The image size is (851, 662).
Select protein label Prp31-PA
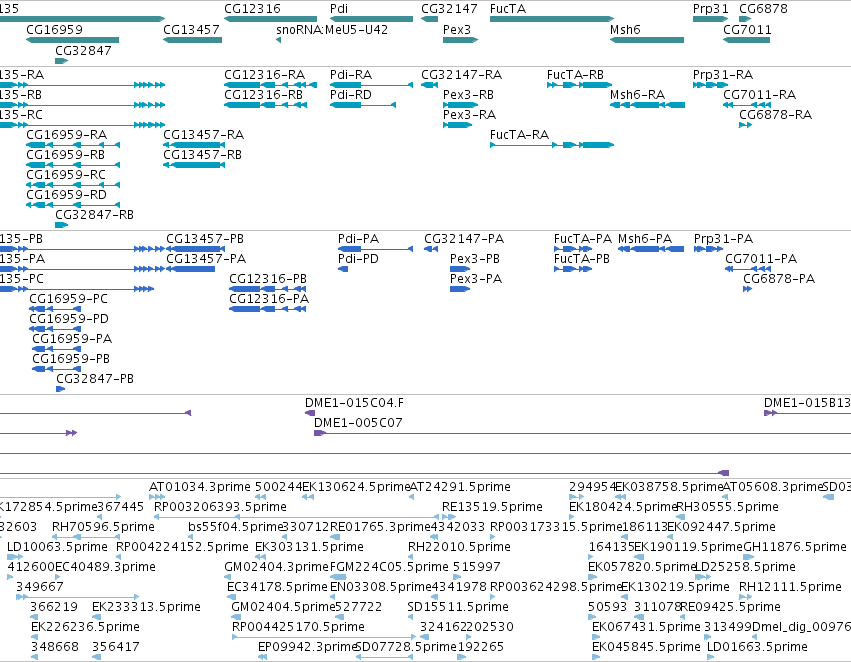[x=723, y=239]
